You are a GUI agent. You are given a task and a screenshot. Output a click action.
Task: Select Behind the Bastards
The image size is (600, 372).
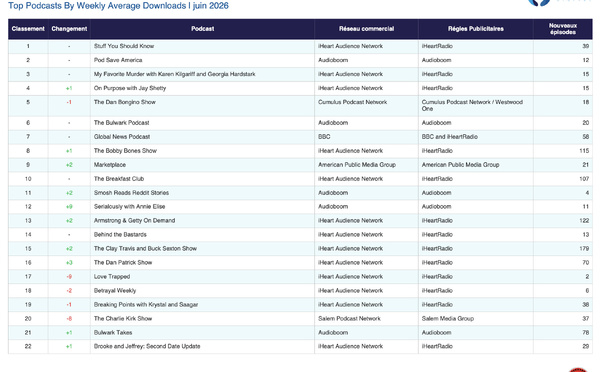click(x=120, y=235)
